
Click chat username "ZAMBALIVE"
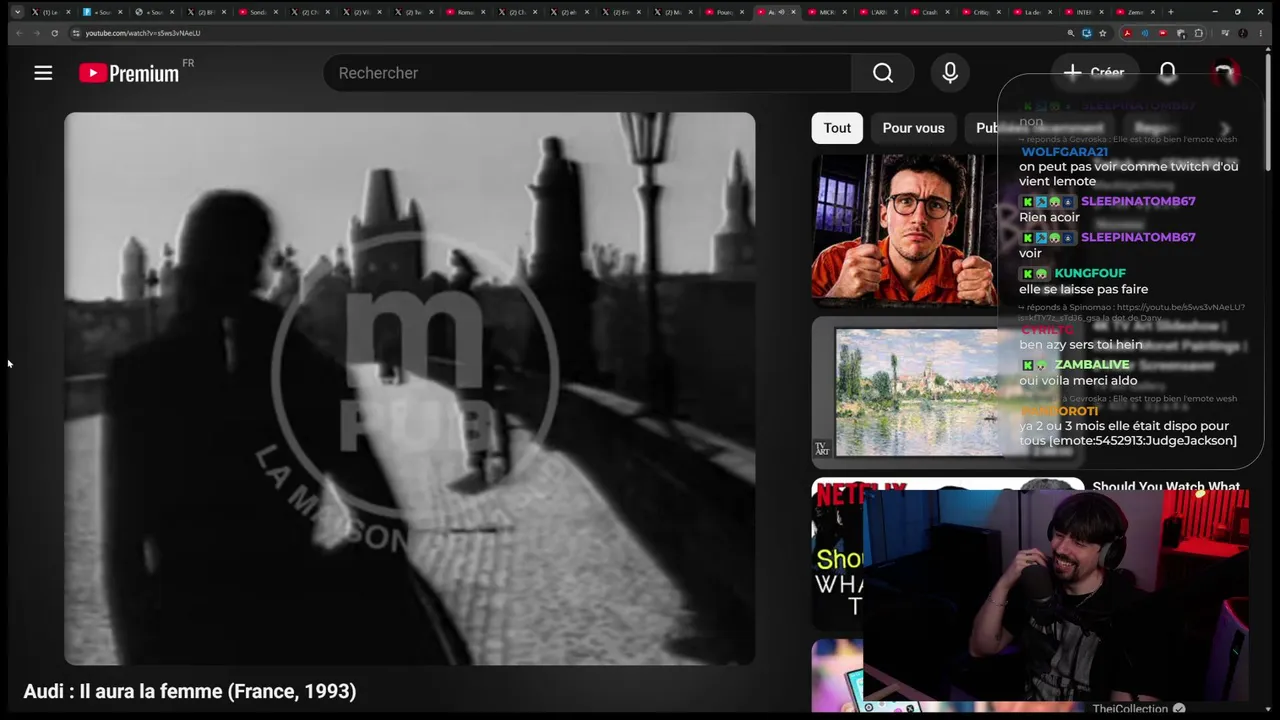coord(1092,365)
